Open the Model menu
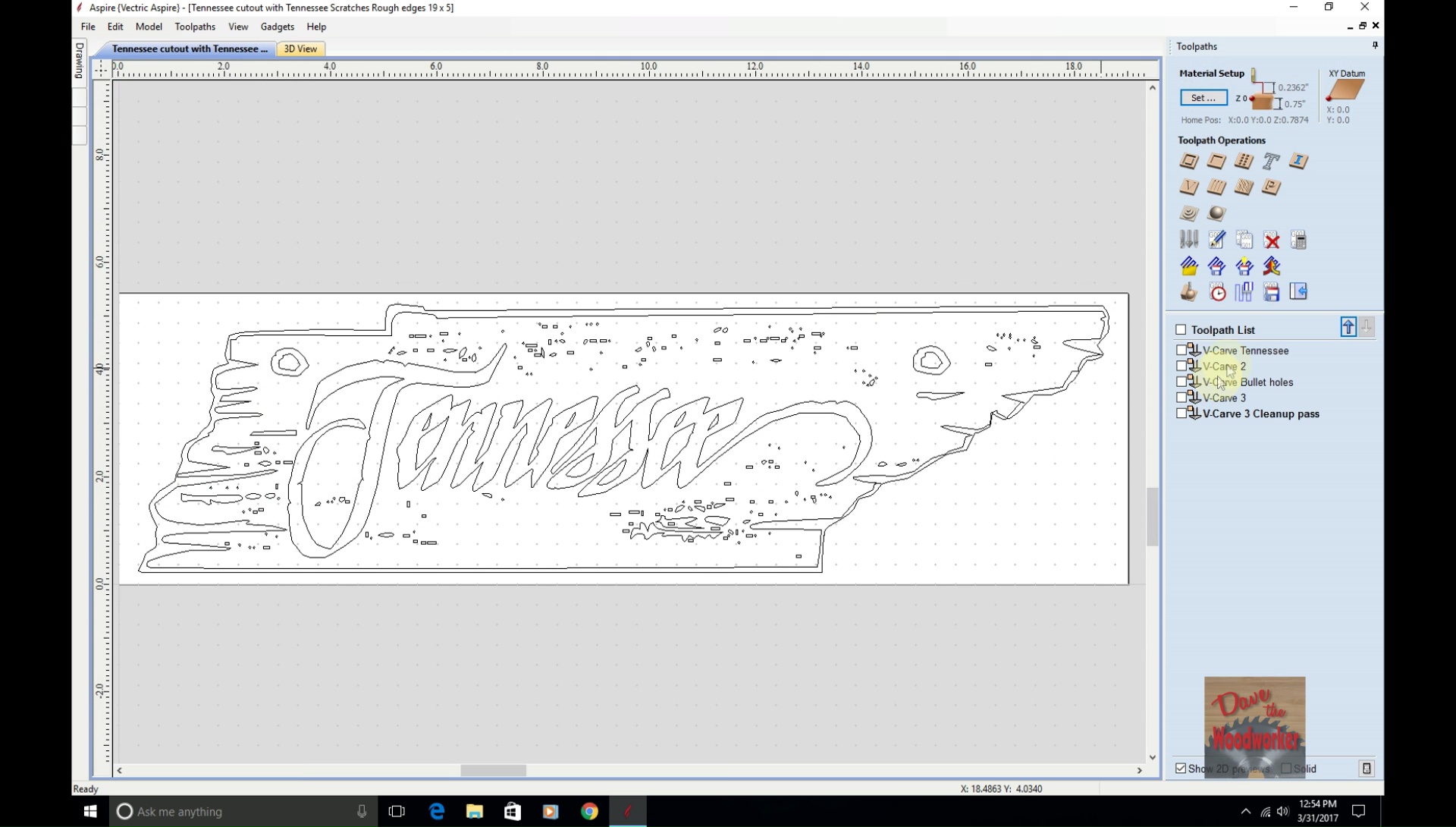 pyautogui.click(x=149, y=27)
